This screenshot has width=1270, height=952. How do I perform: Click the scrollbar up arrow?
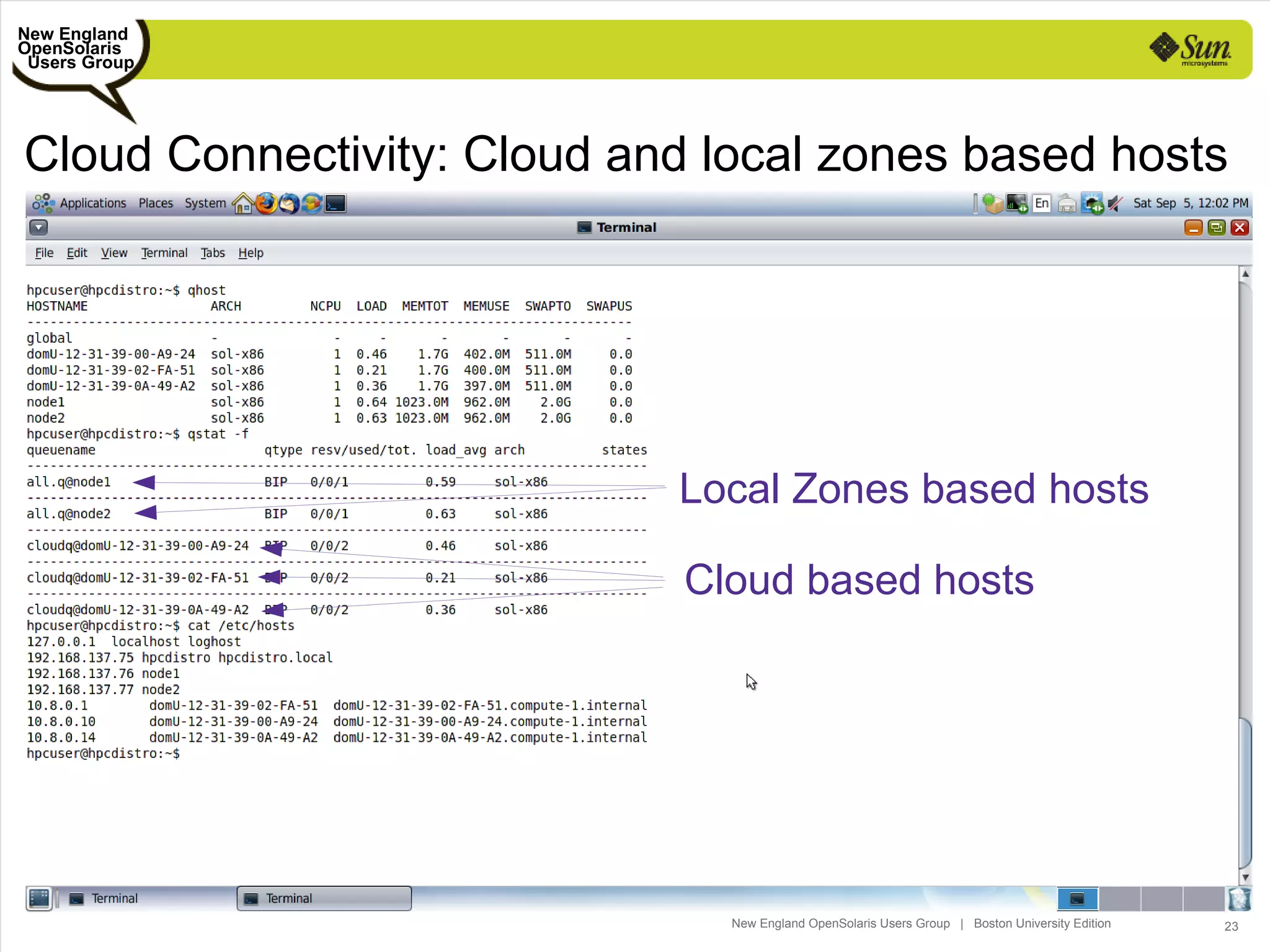1245,273
